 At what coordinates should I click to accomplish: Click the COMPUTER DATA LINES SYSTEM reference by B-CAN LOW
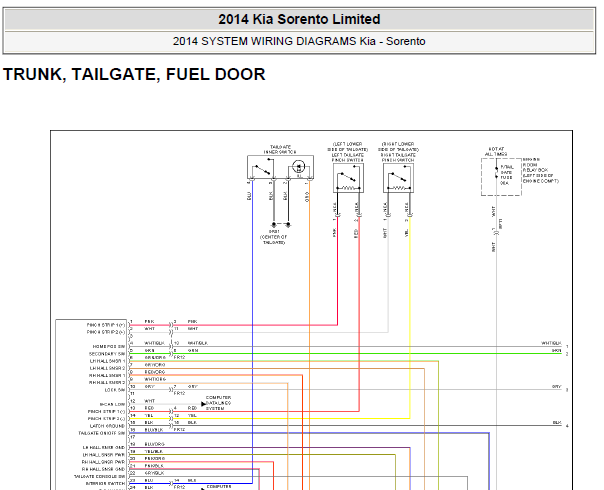218,403
